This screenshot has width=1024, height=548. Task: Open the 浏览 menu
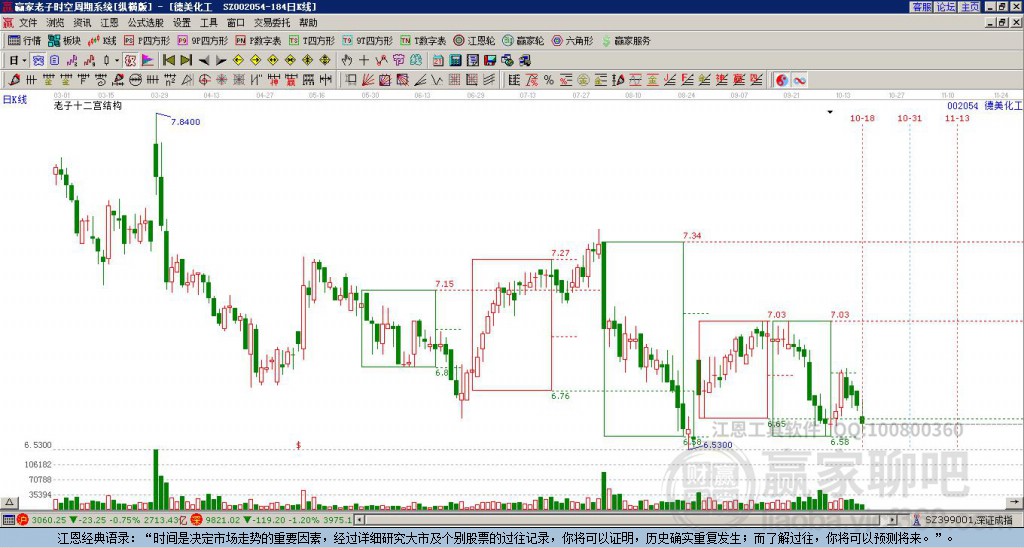pyautogui.click(x=55, y=23)
